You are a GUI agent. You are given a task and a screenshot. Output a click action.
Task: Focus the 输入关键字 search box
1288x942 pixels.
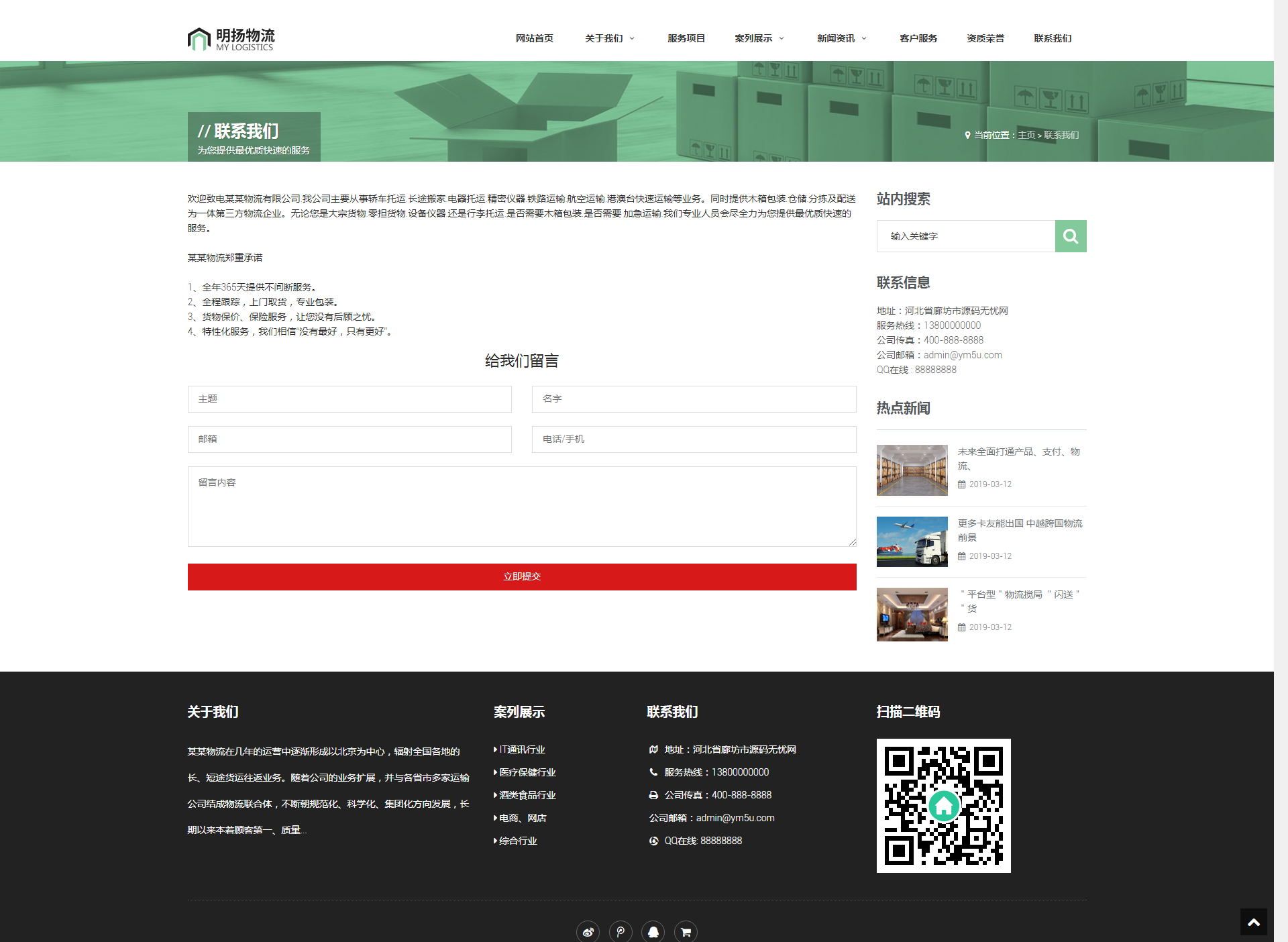[x=966, y=236]
